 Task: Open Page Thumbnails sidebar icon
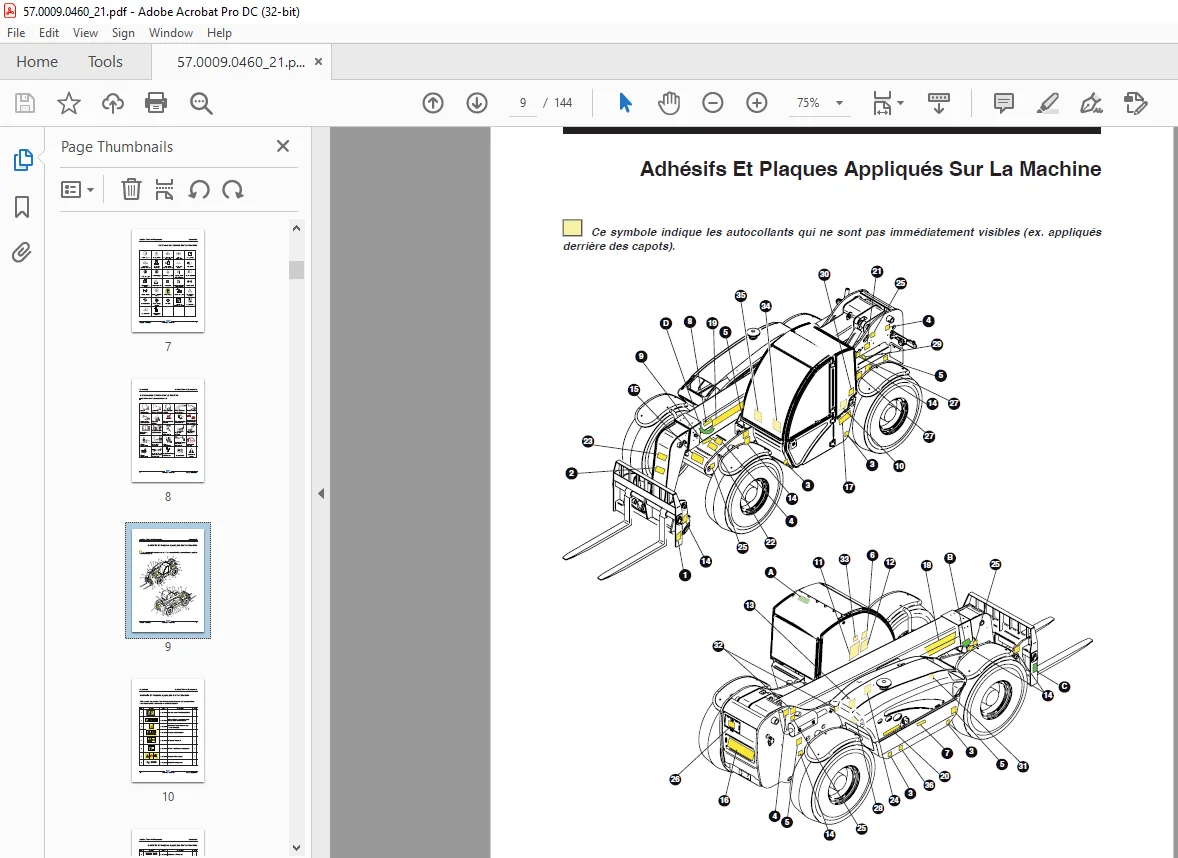[x=23, y=159]
